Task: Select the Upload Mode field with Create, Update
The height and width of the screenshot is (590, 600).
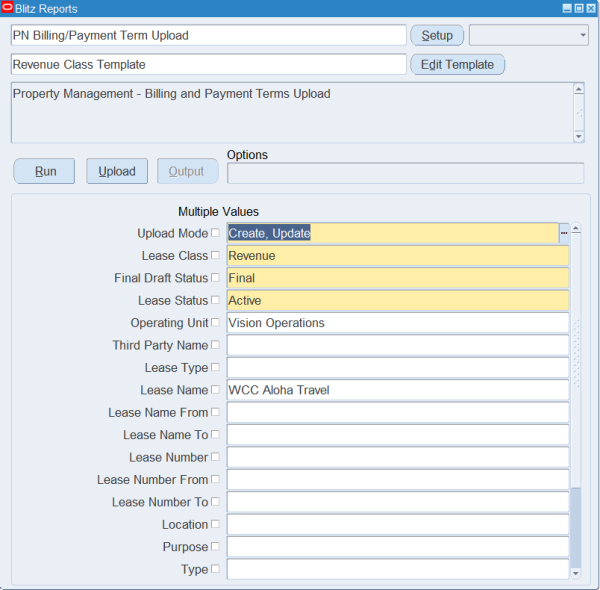Action: (393, 233)
